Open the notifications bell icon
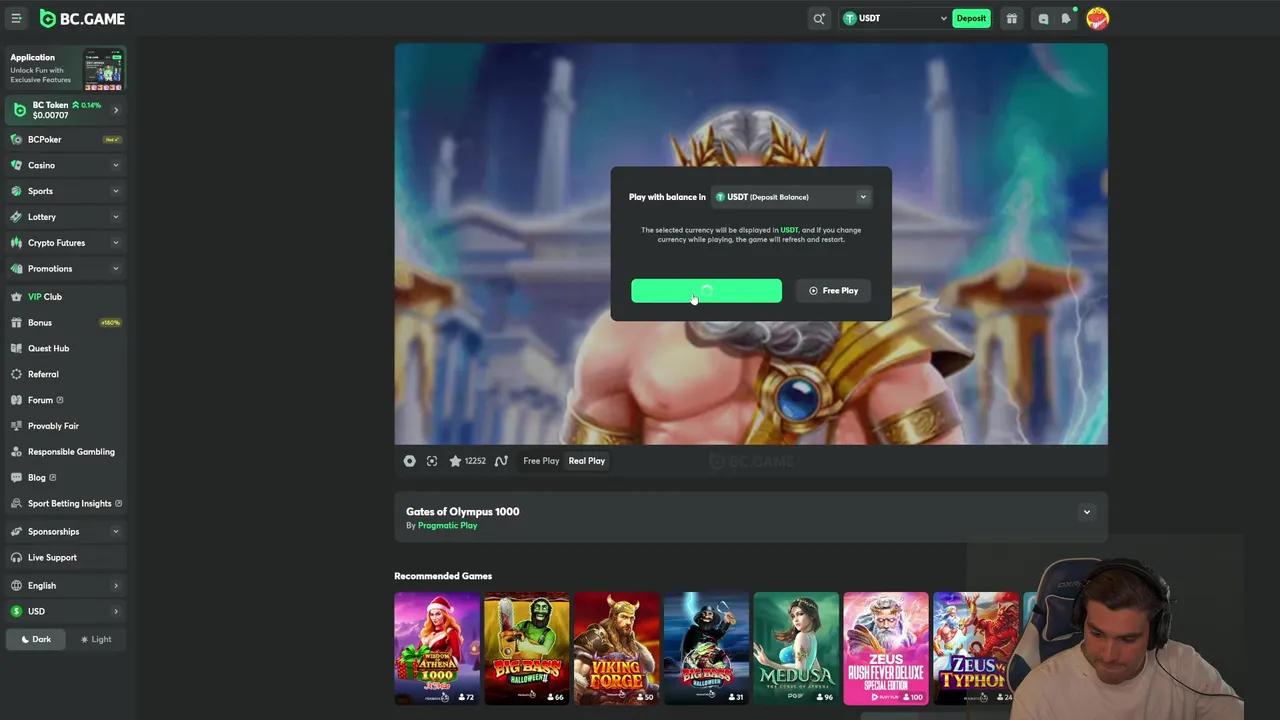1280x720 pixels. click(1065, 18)
